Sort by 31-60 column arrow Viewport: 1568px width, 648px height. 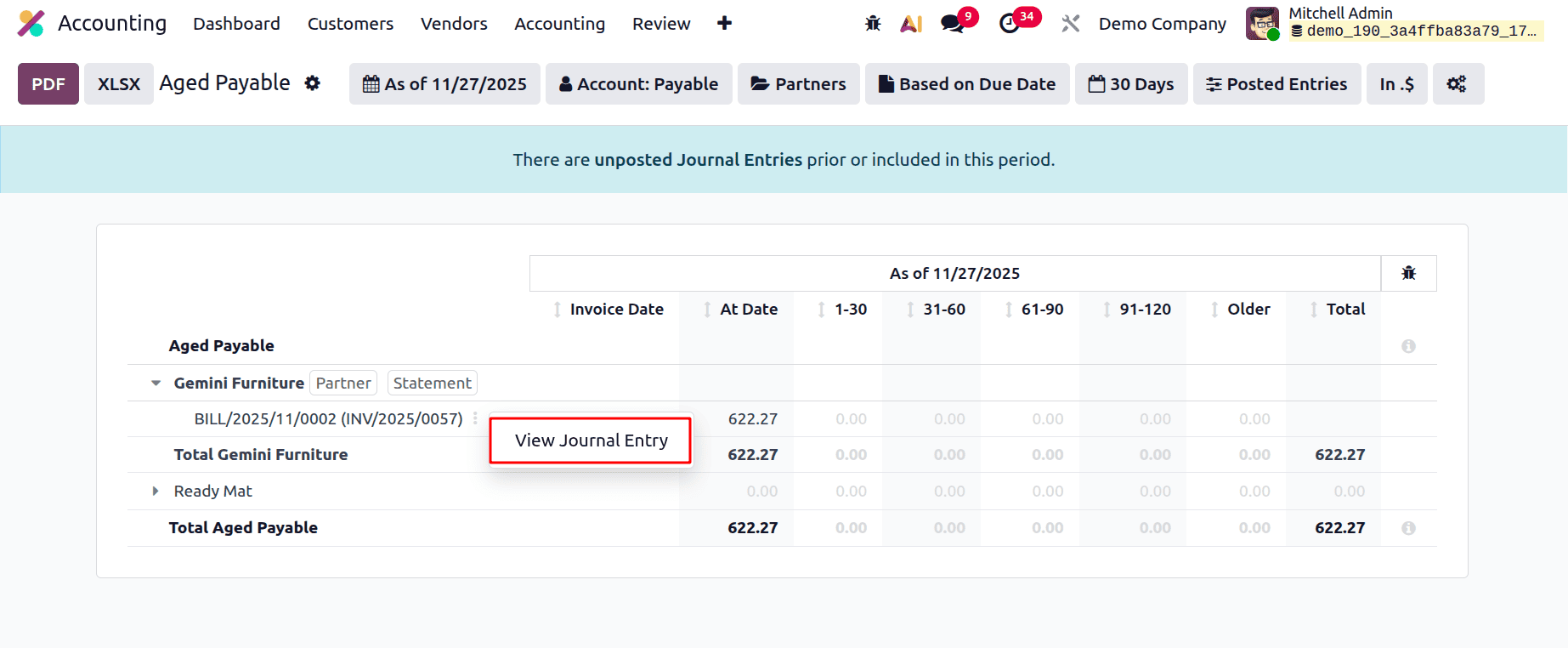click(x=910, y=310)
